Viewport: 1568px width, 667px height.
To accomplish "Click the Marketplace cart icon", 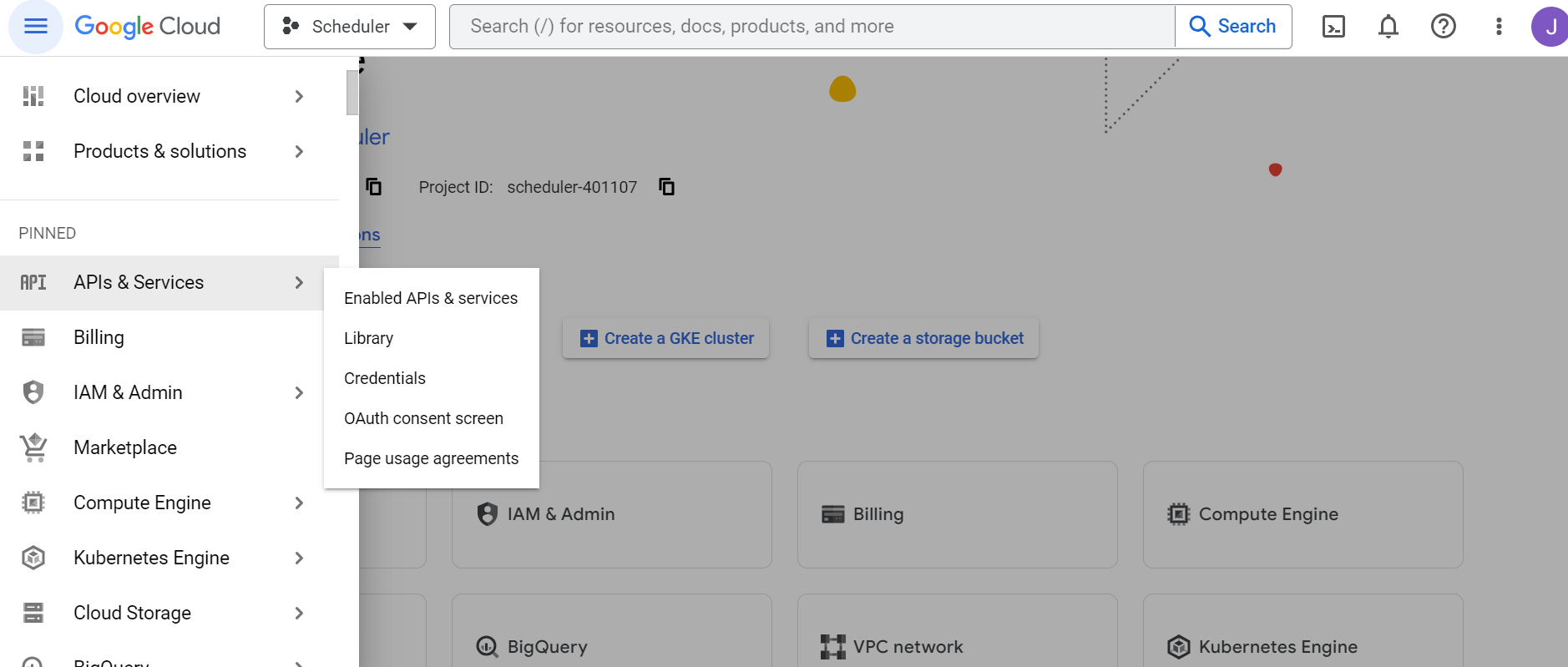I will (x=33, y=447).
